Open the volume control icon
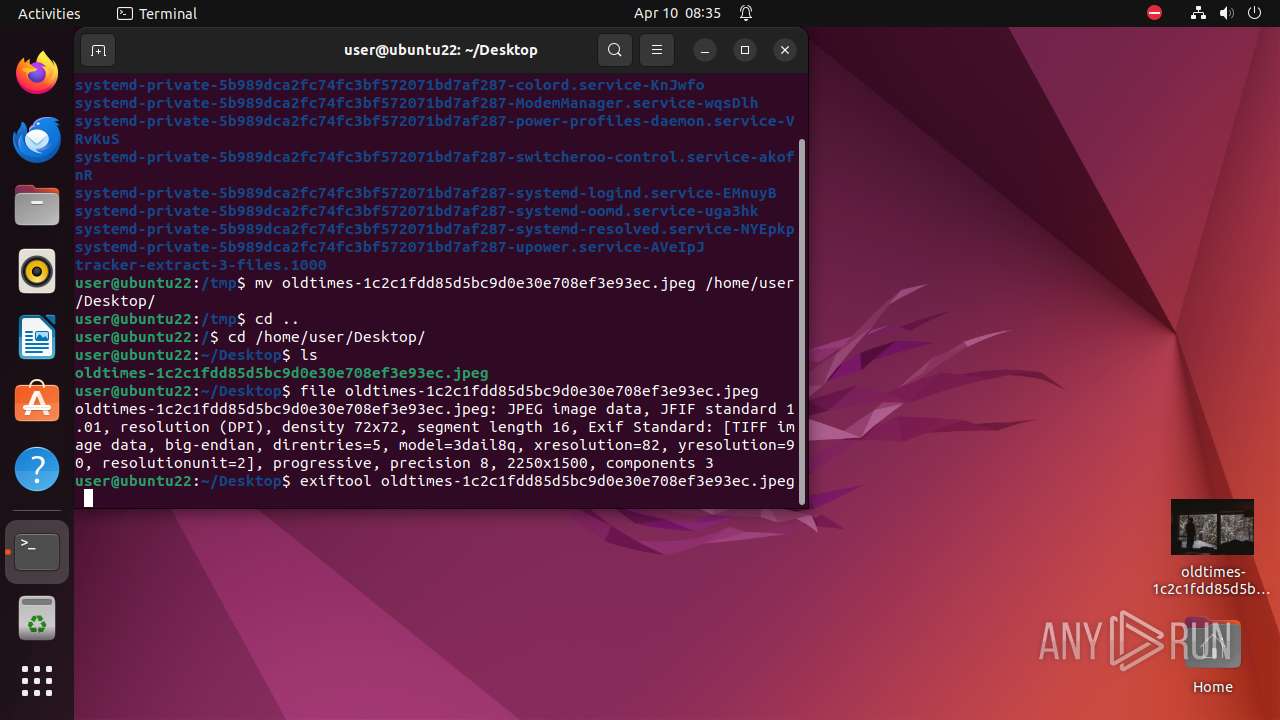The image size is (1280, 720). point(1227,13)
